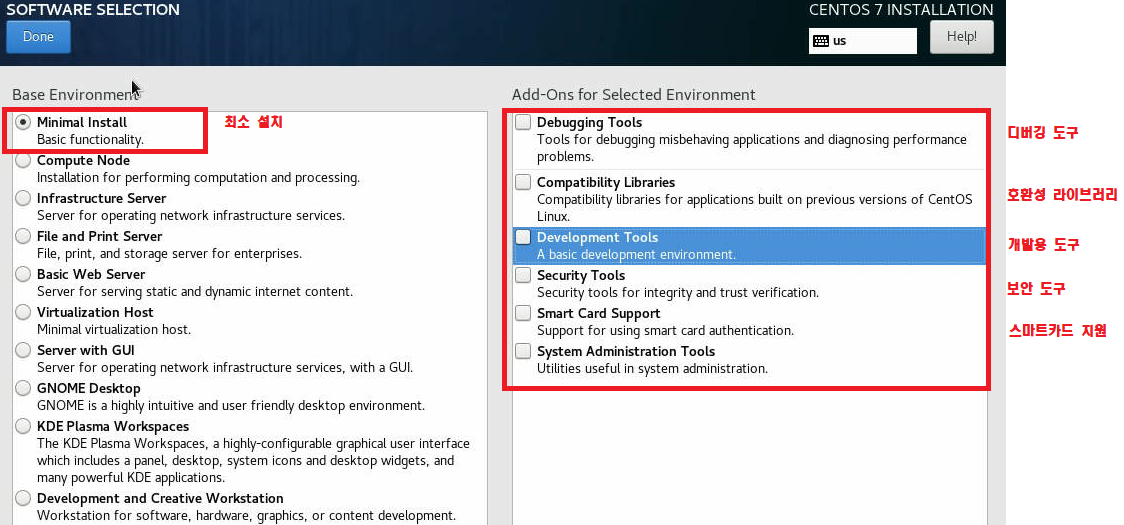Choose Server with GUI radio button
1124x525 pixels.
24,351
